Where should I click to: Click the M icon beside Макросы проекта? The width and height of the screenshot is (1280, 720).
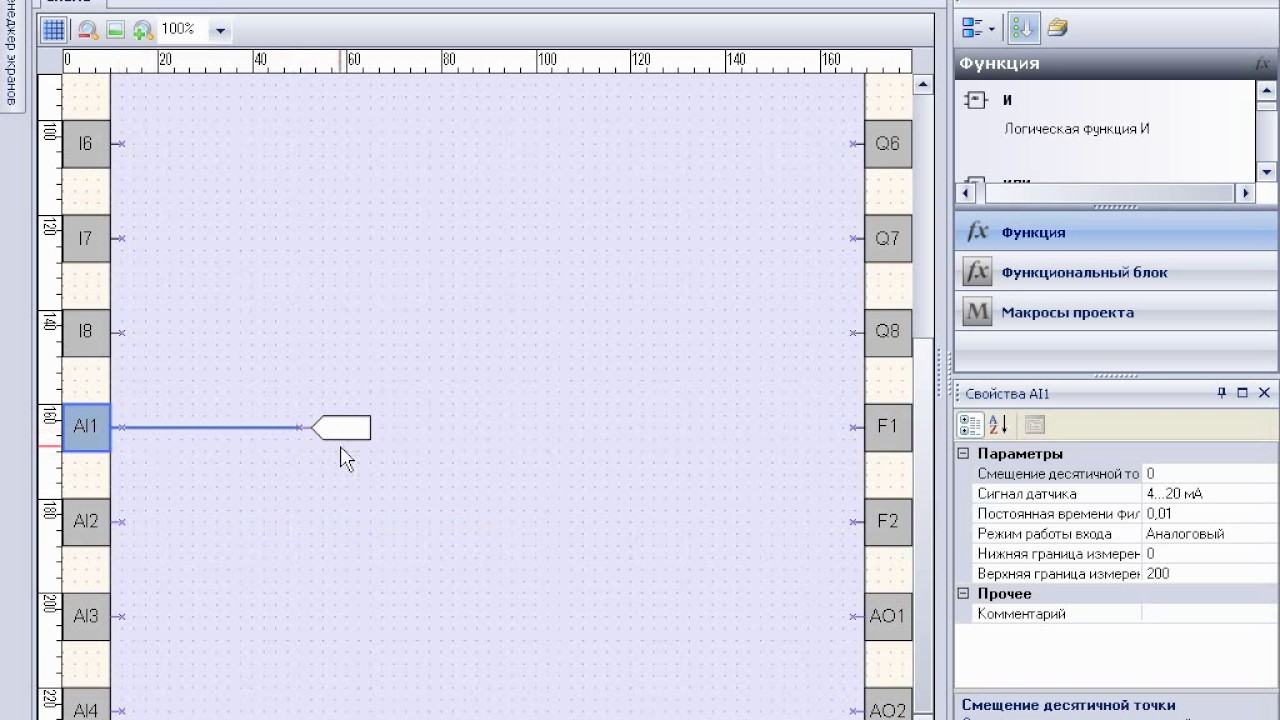977,312
